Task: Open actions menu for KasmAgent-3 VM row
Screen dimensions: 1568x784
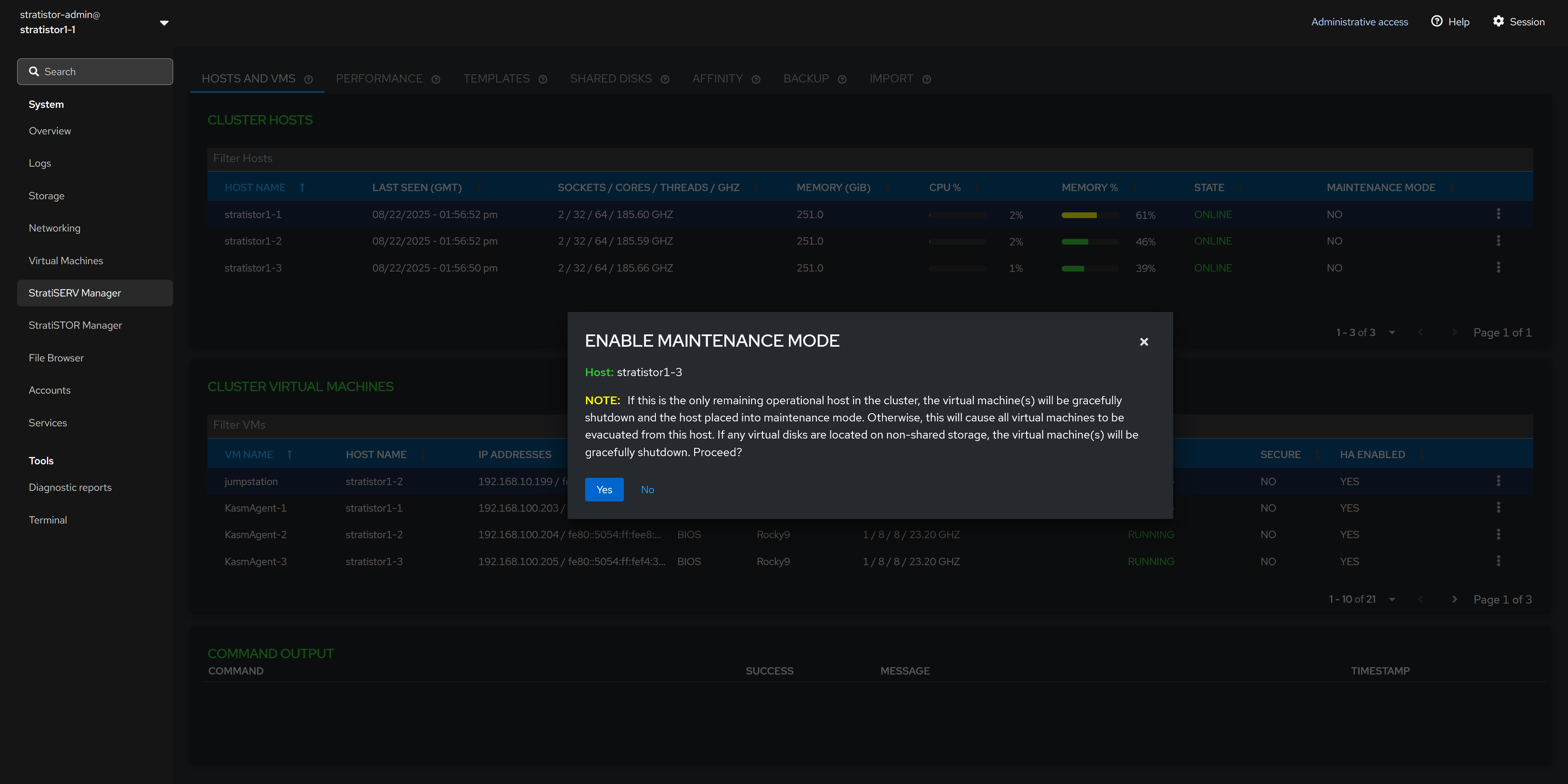Action: (x=1498, y=561)
